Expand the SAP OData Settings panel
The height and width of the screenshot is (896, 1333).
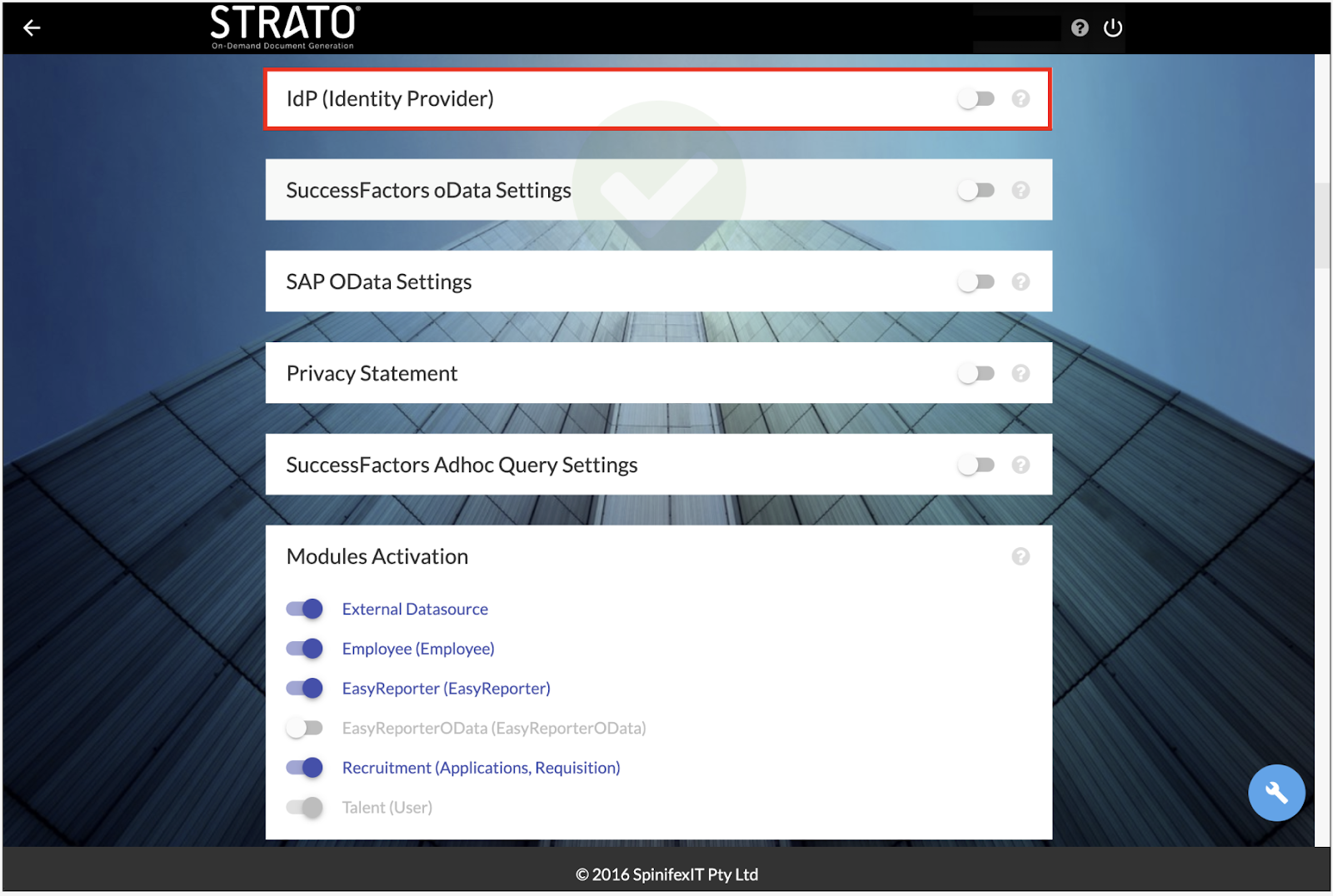(379, 282)
